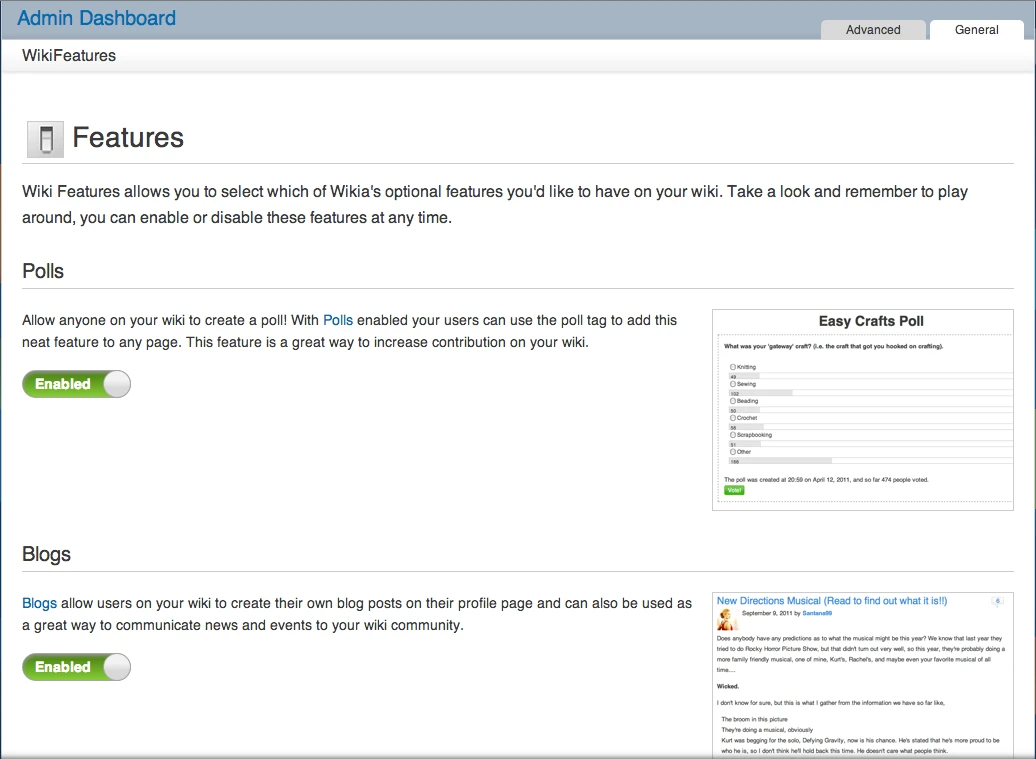Screen dimensions: 1036x759
Task: Turn off the Blogs Enabled switch
Action: (x=77, y=667)
